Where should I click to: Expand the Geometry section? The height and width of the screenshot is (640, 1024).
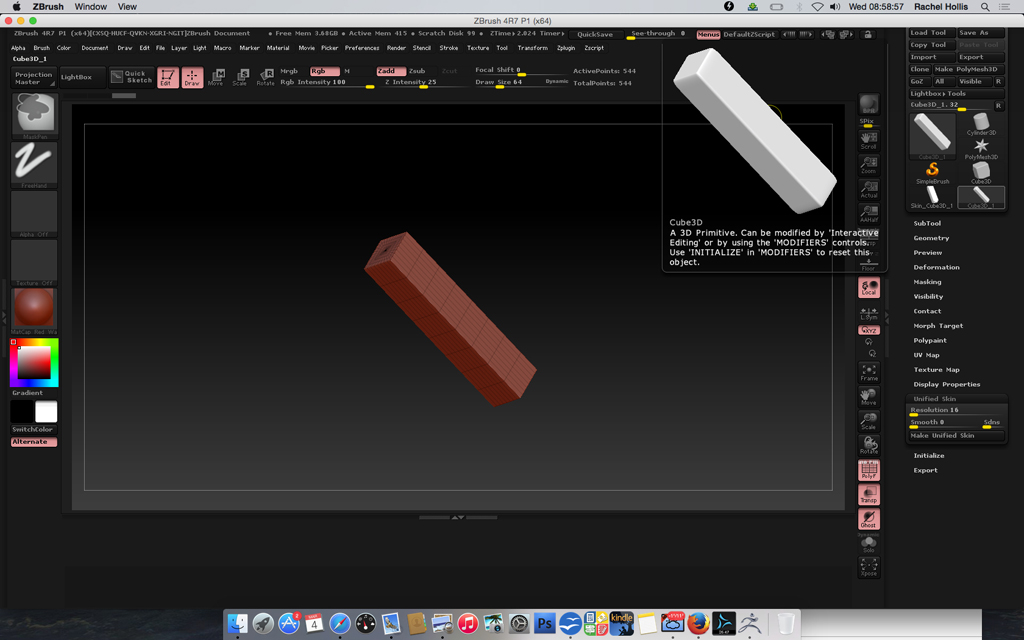931,238
